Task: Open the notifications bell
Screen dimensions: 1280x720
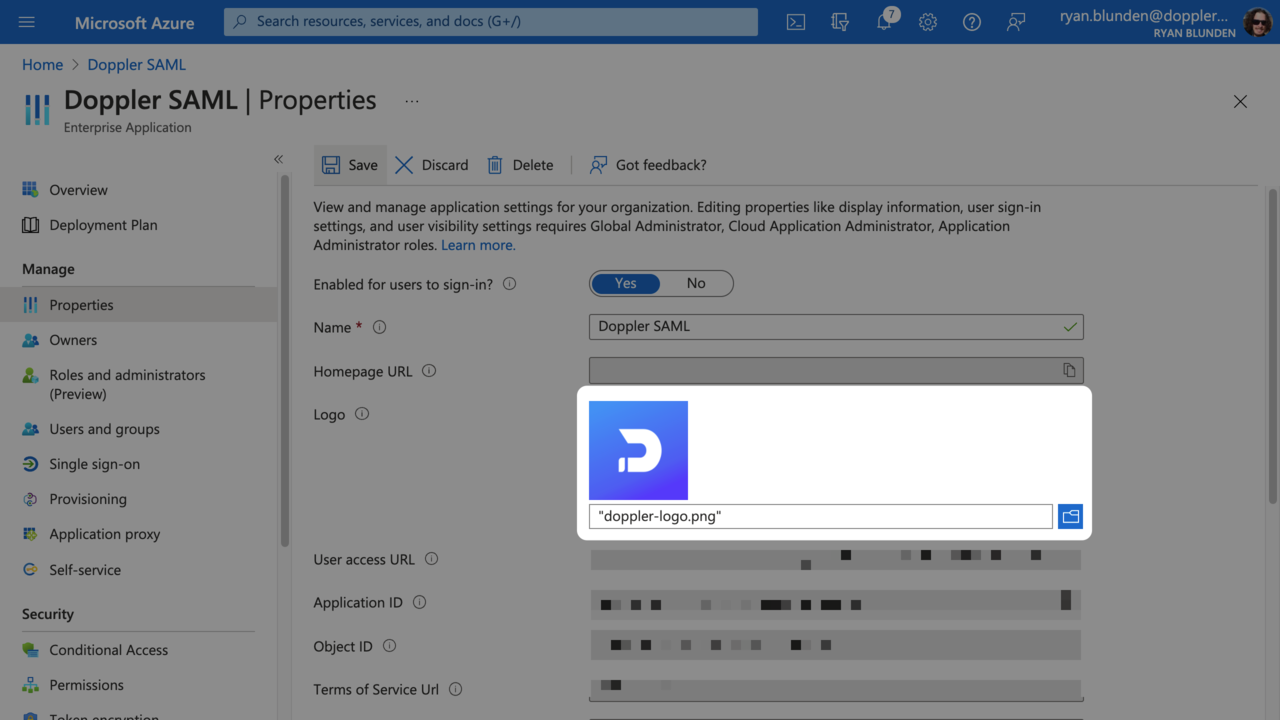Action: click(885, 22)
